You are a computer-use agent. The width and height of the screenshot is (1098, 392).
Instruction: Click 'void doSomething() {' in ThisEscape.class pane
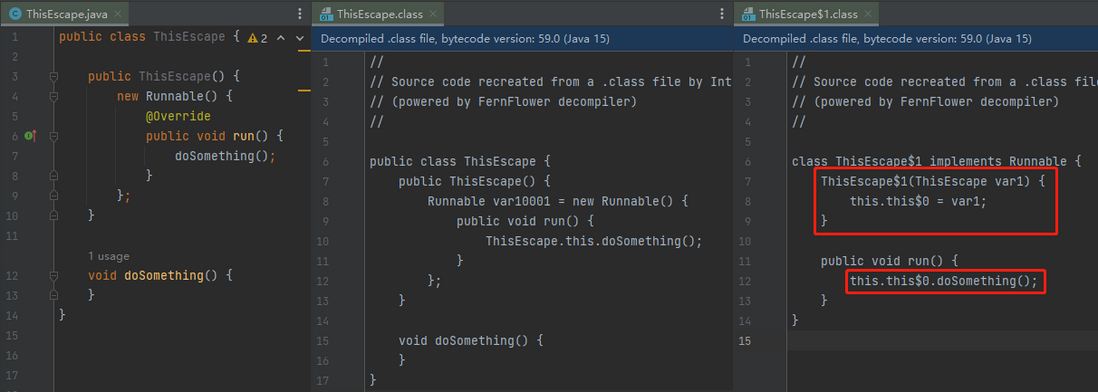click(x=471, y=341)
